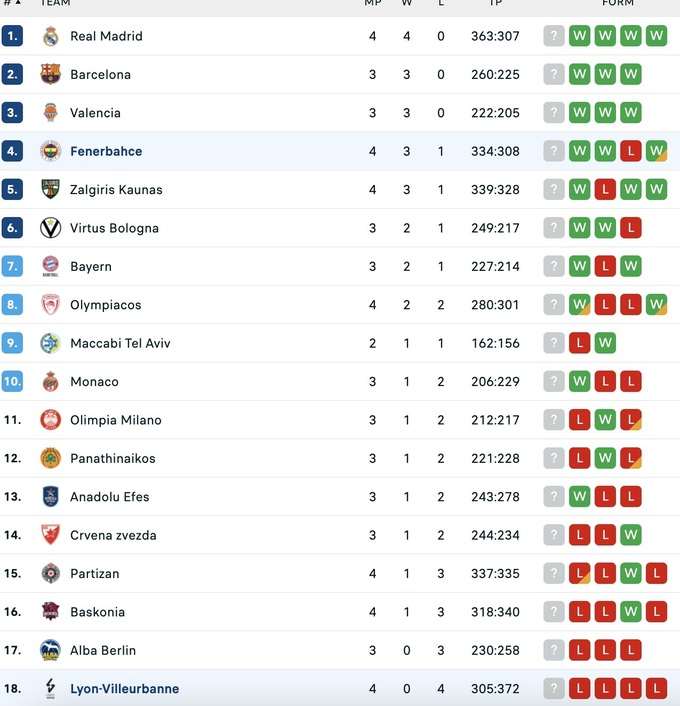Click the Virtus Bologna logo icon
Viewport: 680px width, 706px height.
(50, 228)
